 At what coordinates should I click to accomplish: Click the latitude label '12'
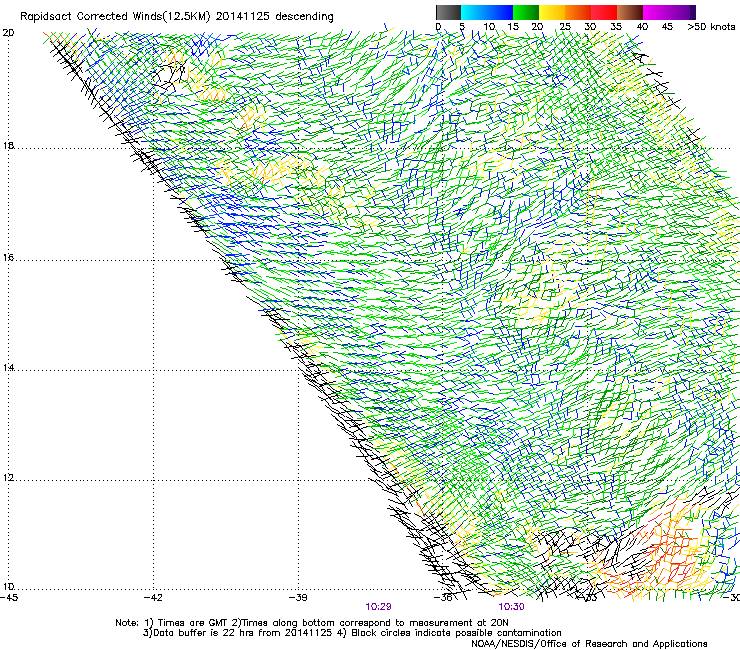pos(8,478)
